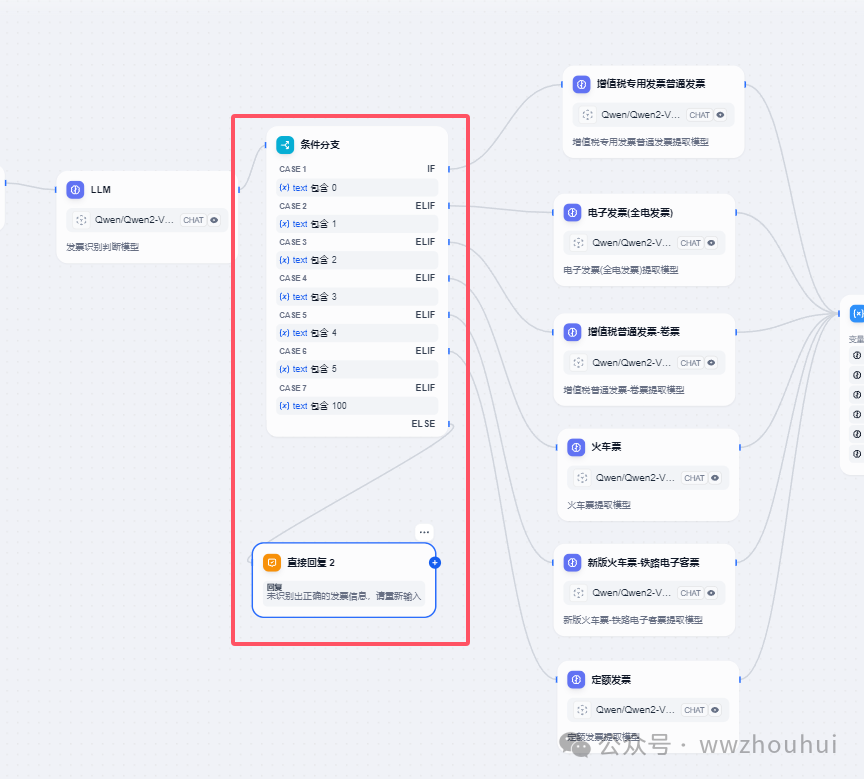The image size is (864, 779).
Task: Open the ... menu above 直接回复 2
Action: (x=424, y=531)
